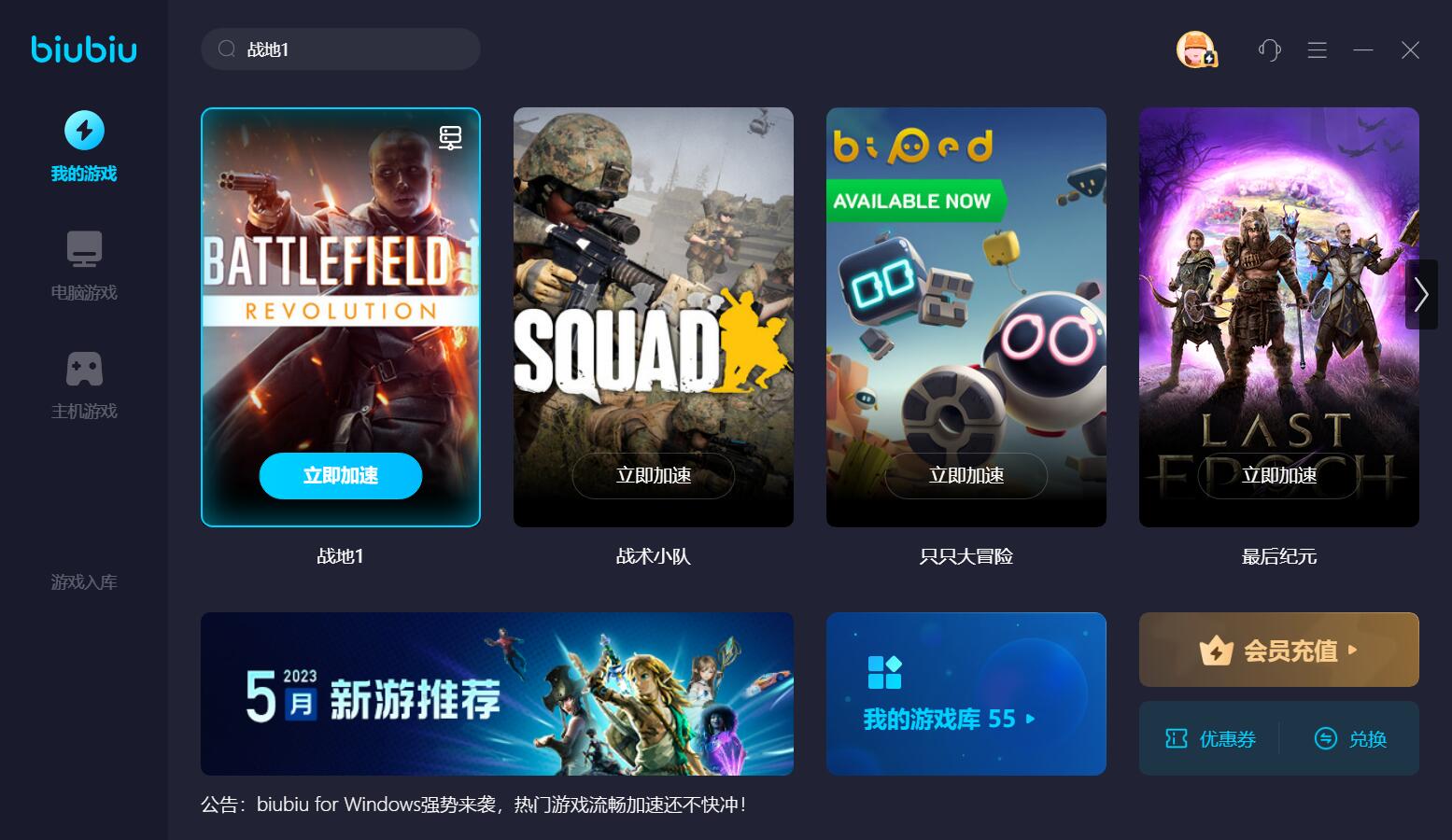Image resolution: width=1452 pixels, height=840 pixels.
Task: Open customer support headset icon
Action: point(1269,49)
